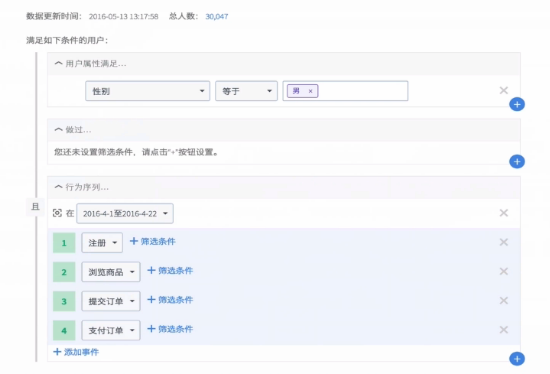Add a new behavior sequence with the bottom plus button
Viewport: 550px width, 374px height.
point(517,359)
